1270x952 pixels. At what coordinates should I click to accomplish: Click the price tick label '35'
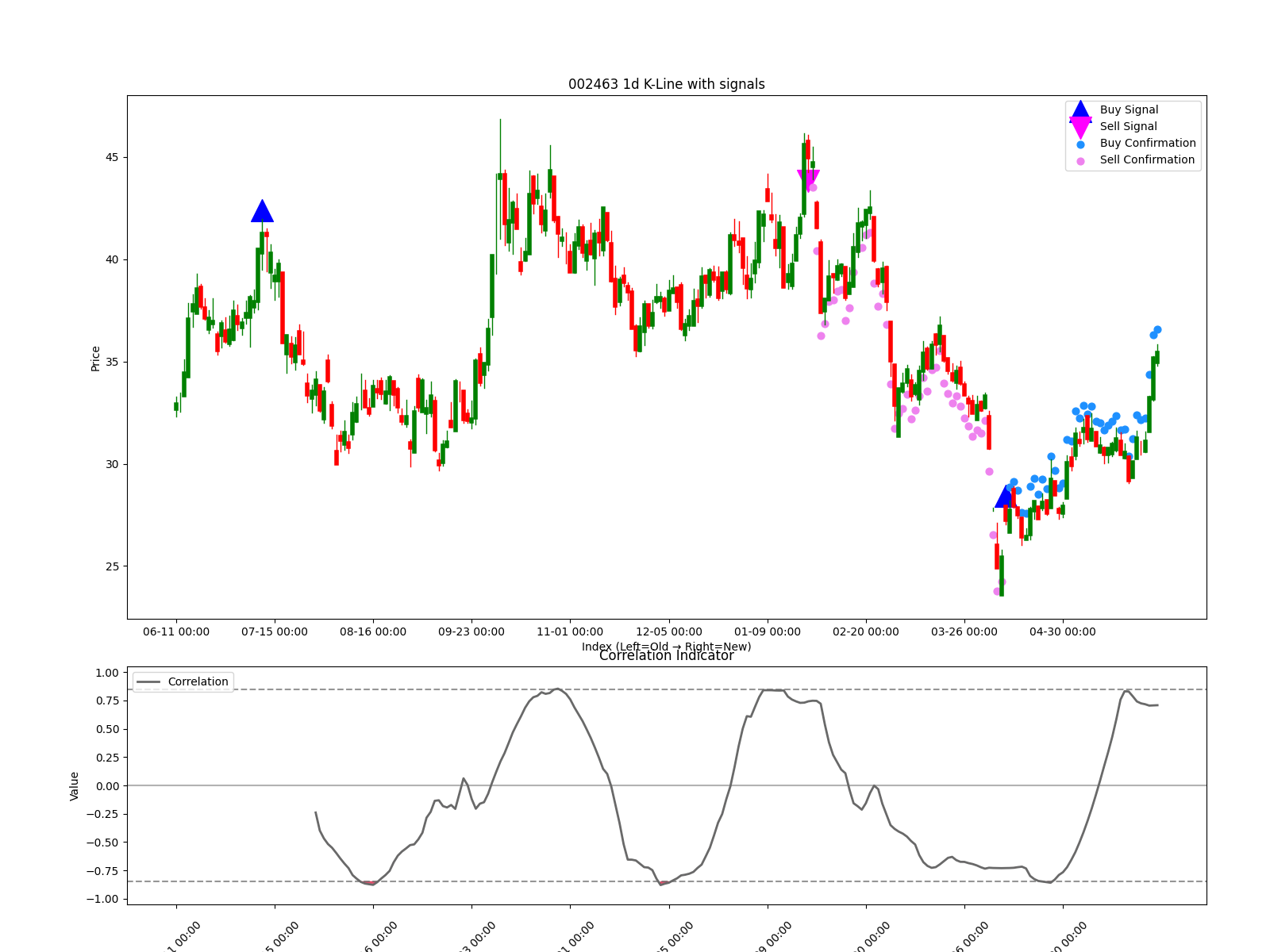(x=111, y=362)
